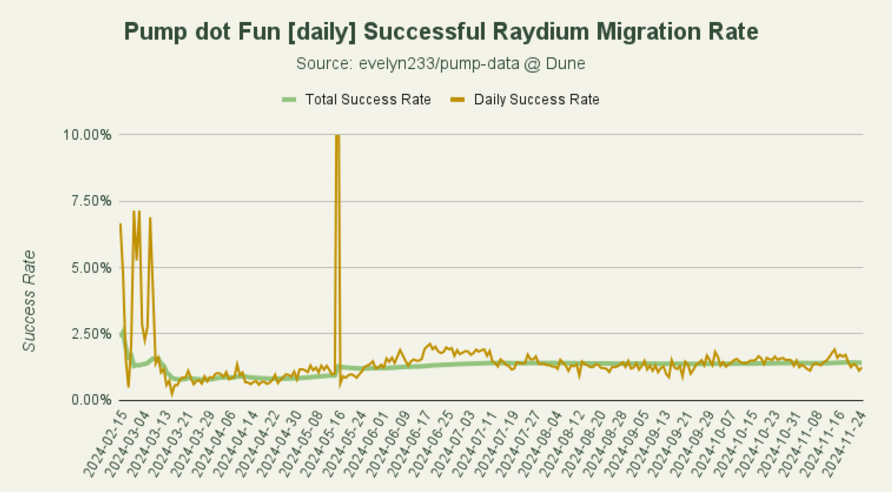Viewport: 892px width, 492px height.
Task: Click the 2024-06-09 x-axis date label
Action: pos(387,443)
